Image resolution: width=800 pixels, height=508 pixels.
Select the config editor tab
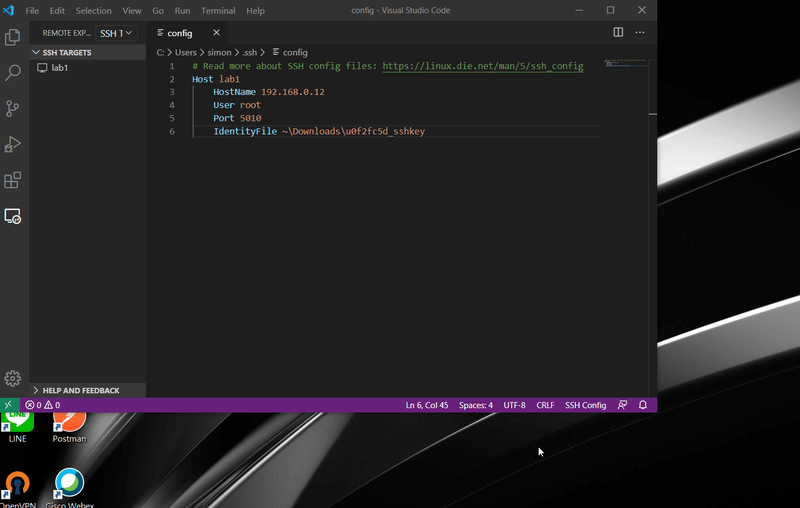click(x=187, y=33)
